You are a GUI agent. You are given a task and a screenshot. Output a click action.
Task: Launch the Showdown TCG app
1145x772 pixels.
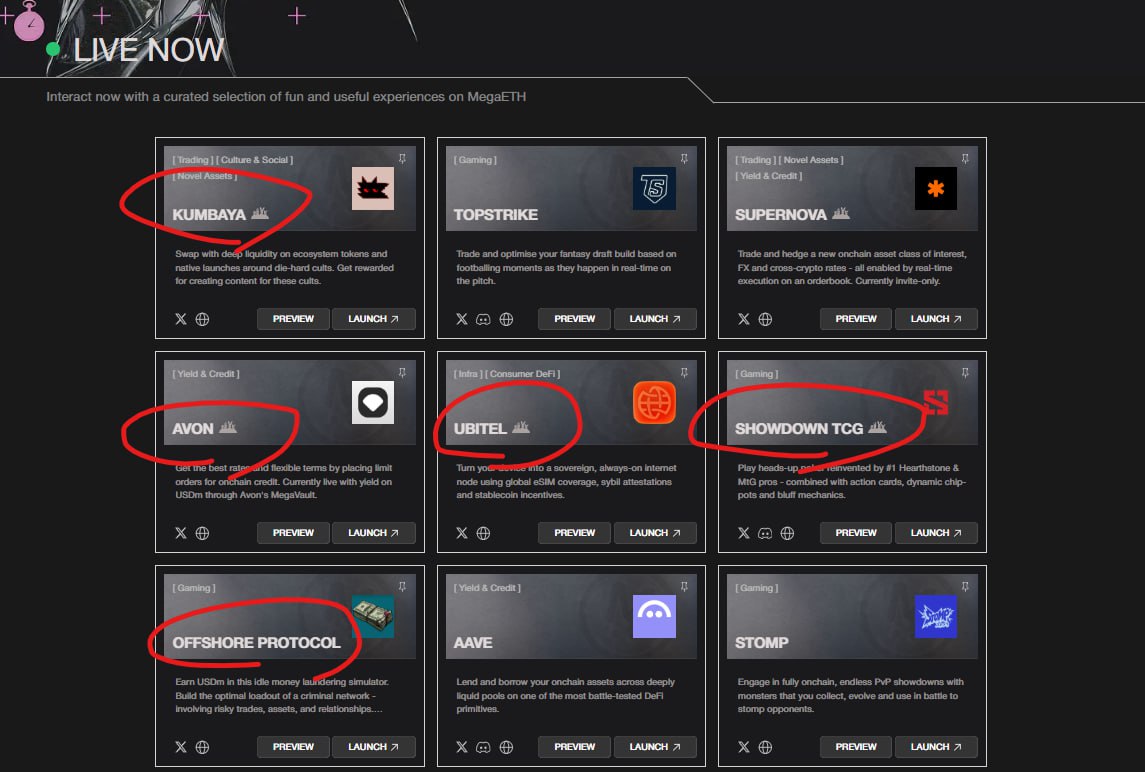(936, 533)
